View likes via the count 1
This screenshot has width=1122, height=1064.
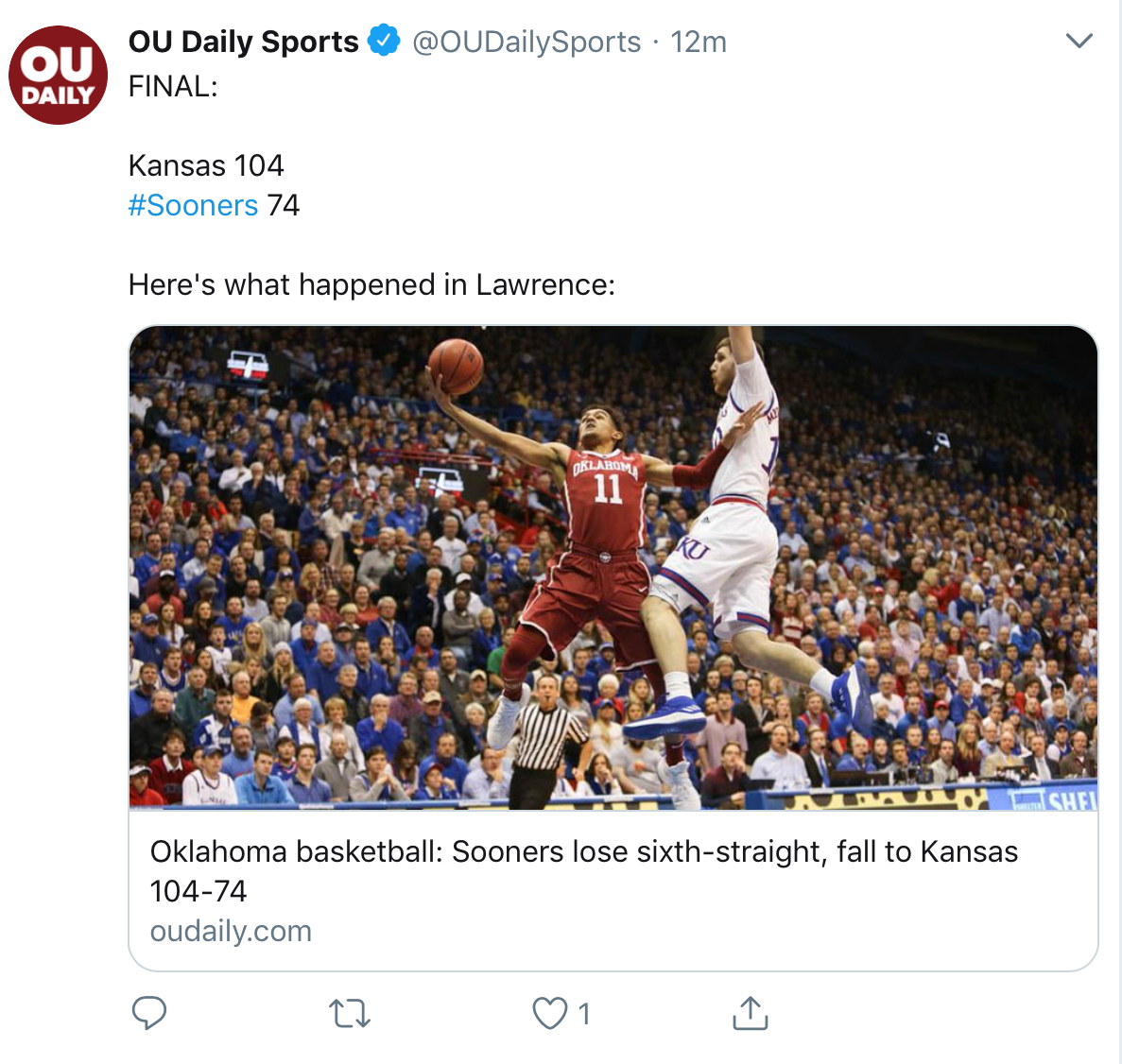click(x=584, y=1014)
